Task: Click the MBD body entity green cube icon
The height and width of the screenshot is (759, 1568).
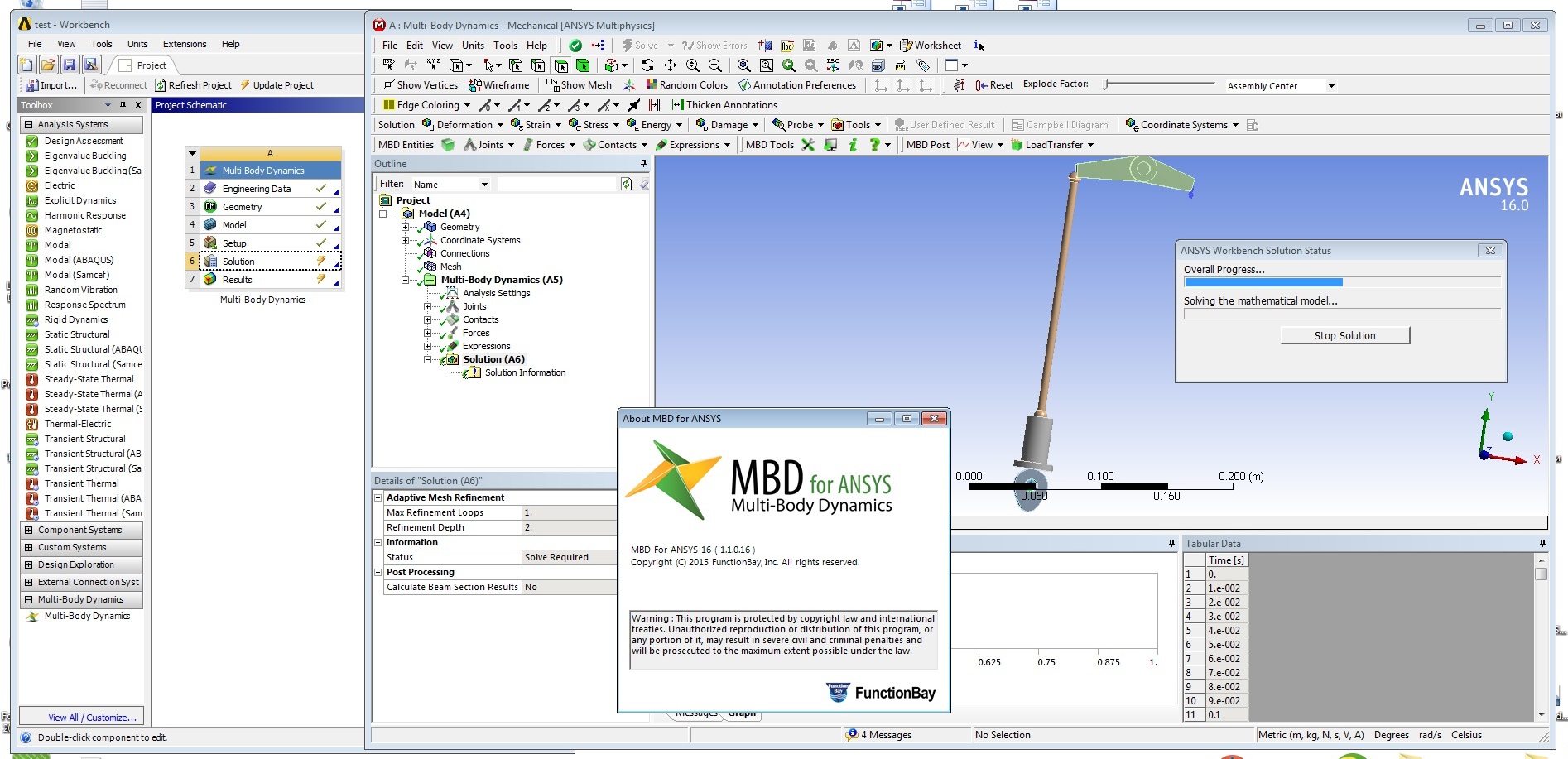Action: coord(448,144)
